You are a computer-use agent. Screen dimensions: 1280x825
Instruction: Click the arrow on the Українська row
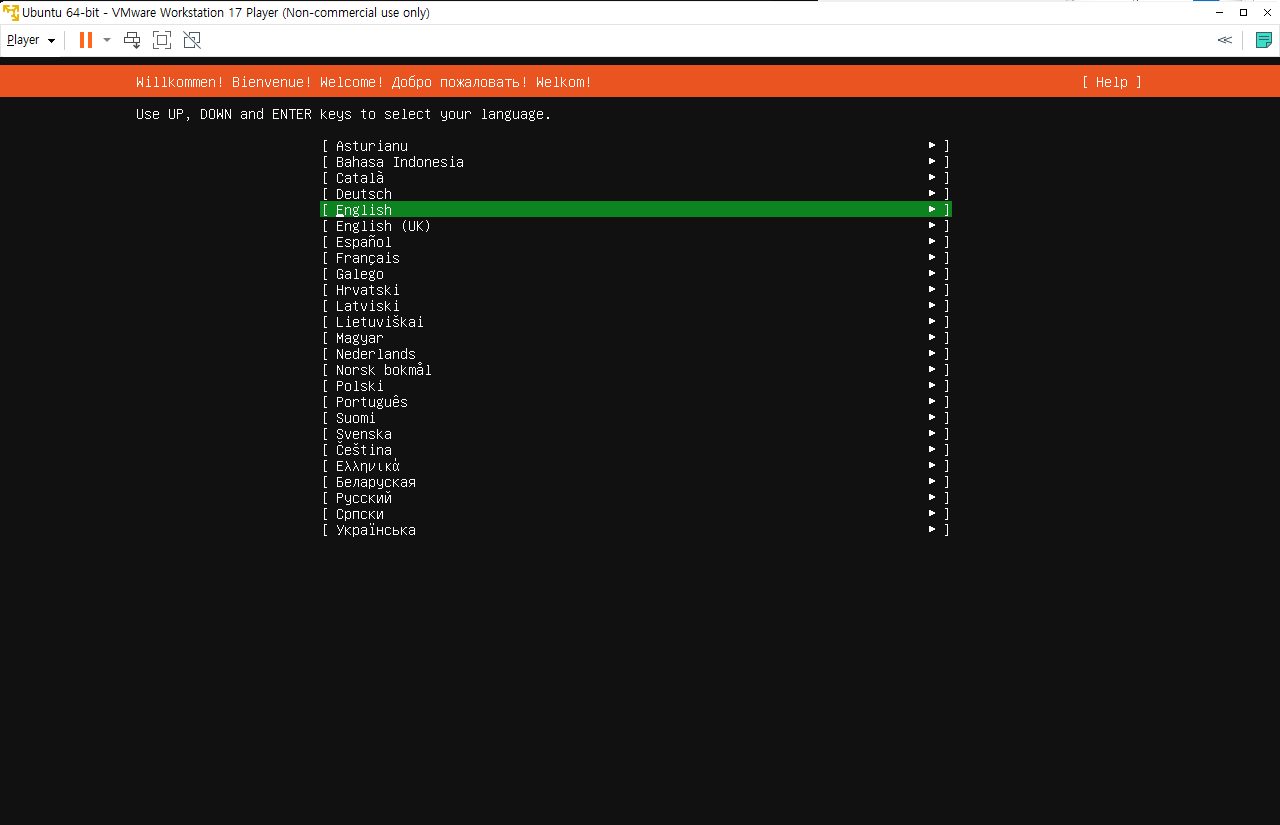click(932, 530)
